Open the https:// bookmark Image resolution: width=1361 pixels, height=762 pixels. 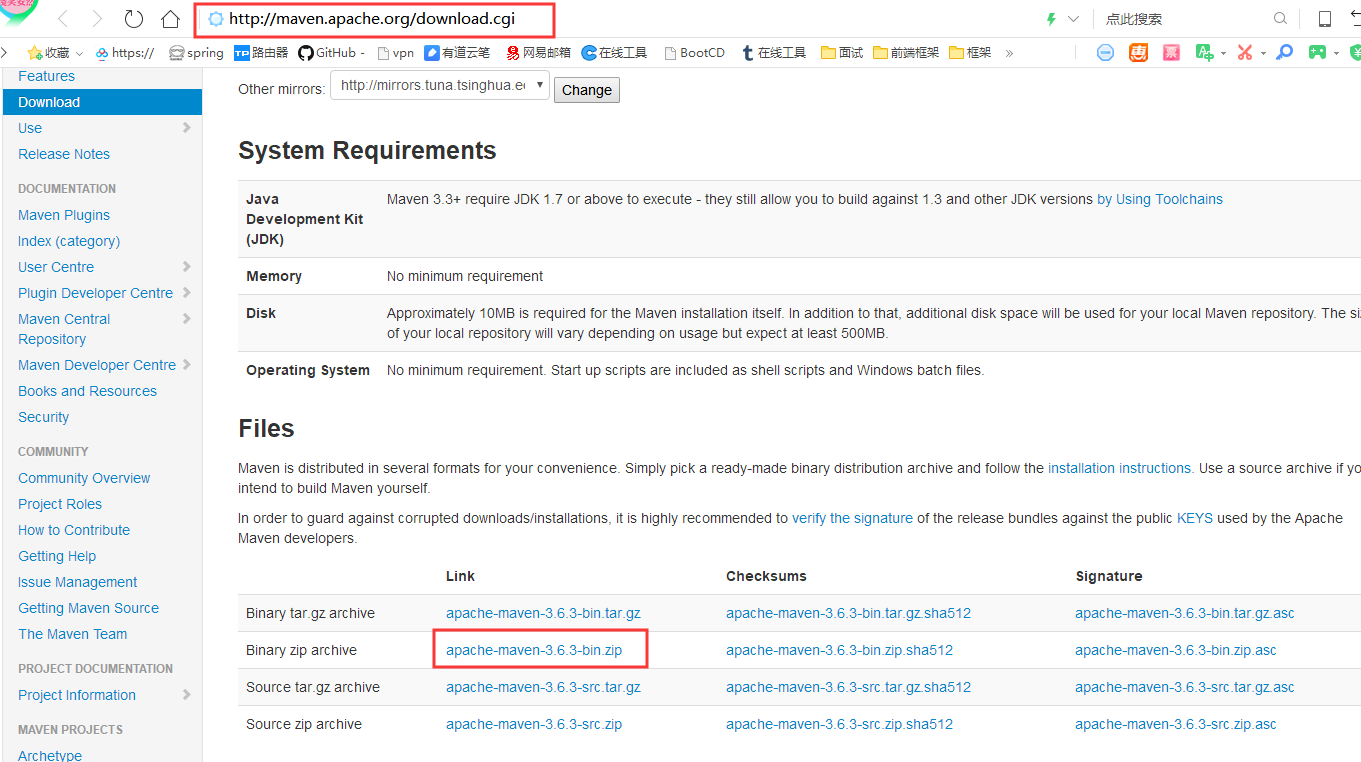pyautogui.click(x=124, y=53)
